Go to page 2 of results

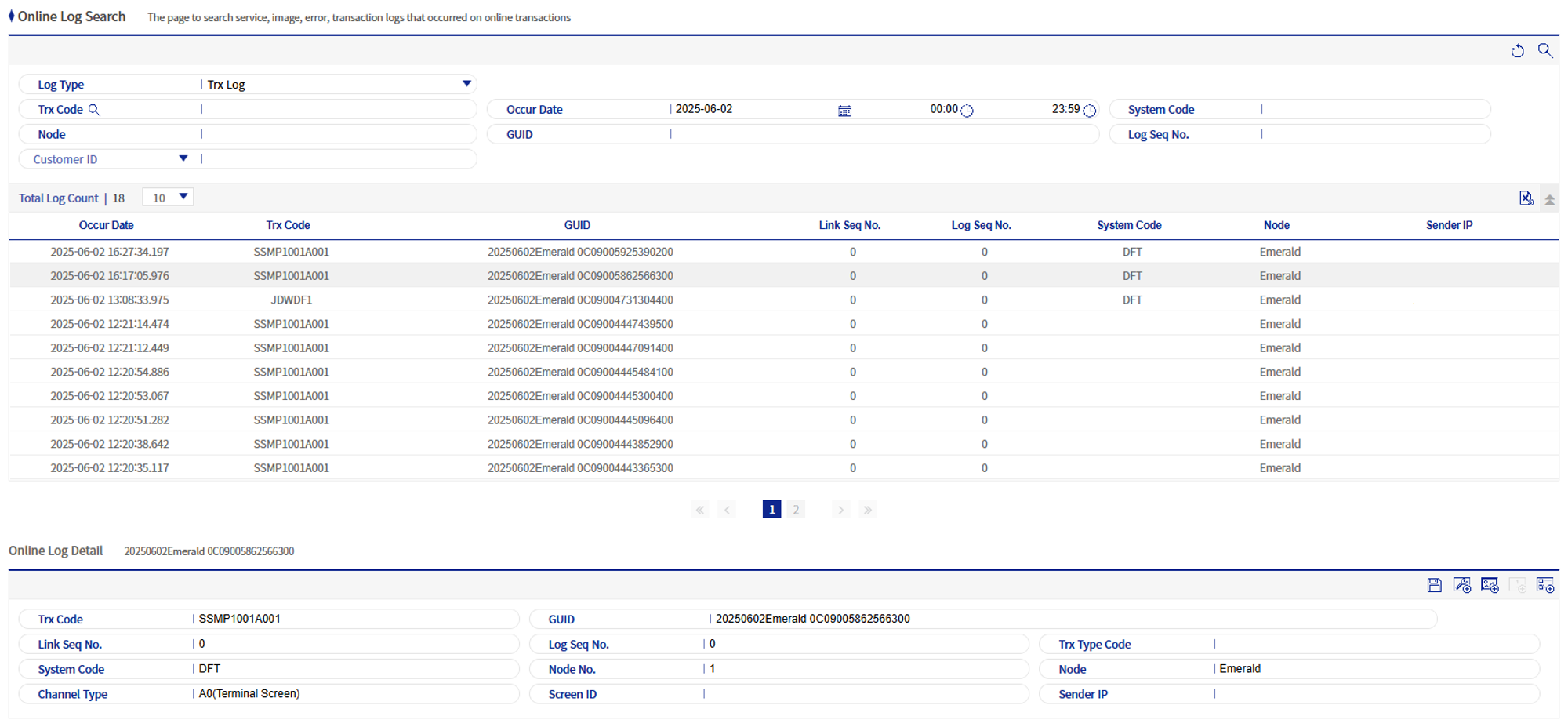pyautogui.click(x=796, y=509)
